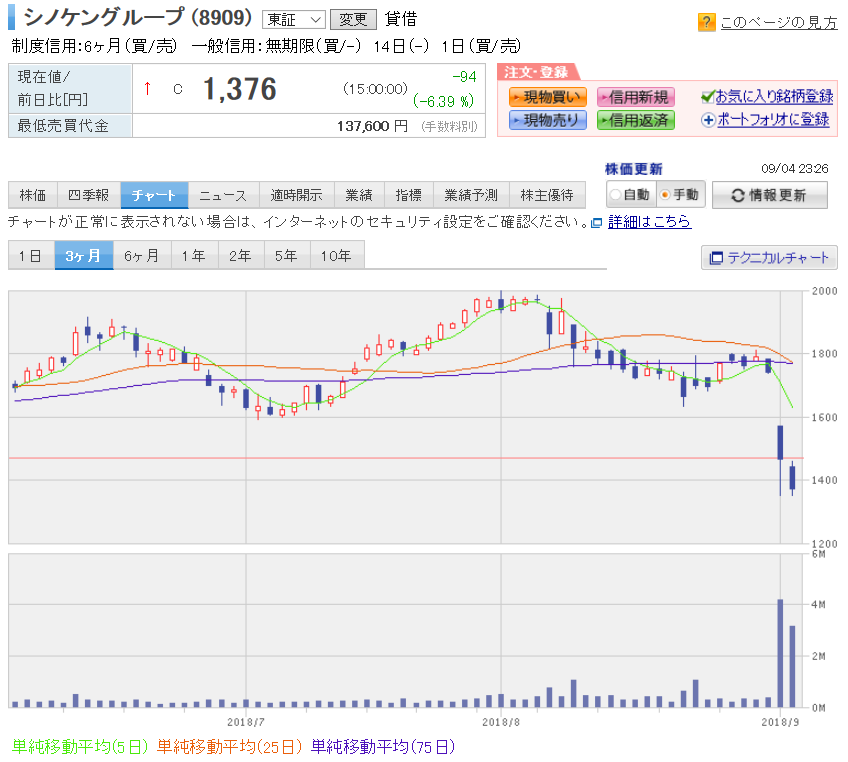Click the external link icon beside 詳細はこちら
Viewport: 848px width, 762px height.
click(597, 223)
